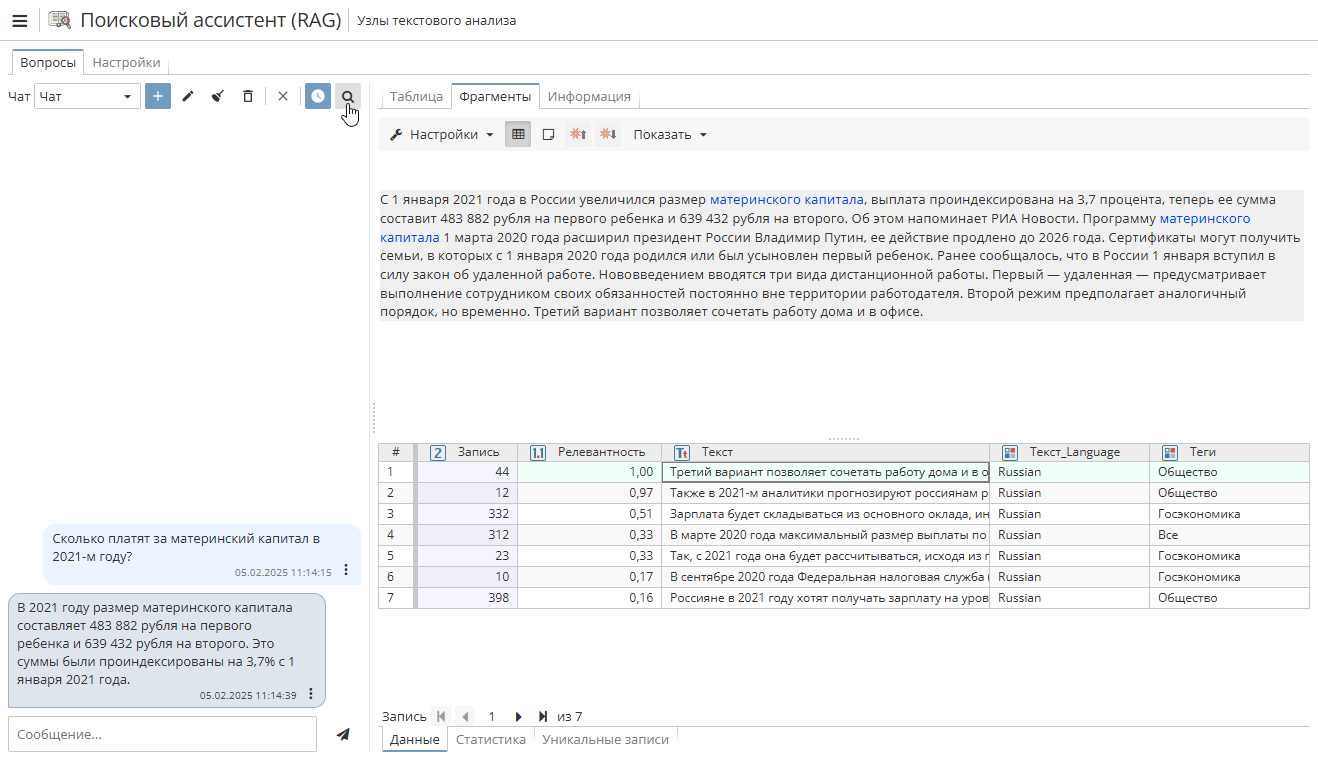Select row text starting 'Зарплата будет складываться'
This screenshot has width=1318, height=760.
coord(826,514)
